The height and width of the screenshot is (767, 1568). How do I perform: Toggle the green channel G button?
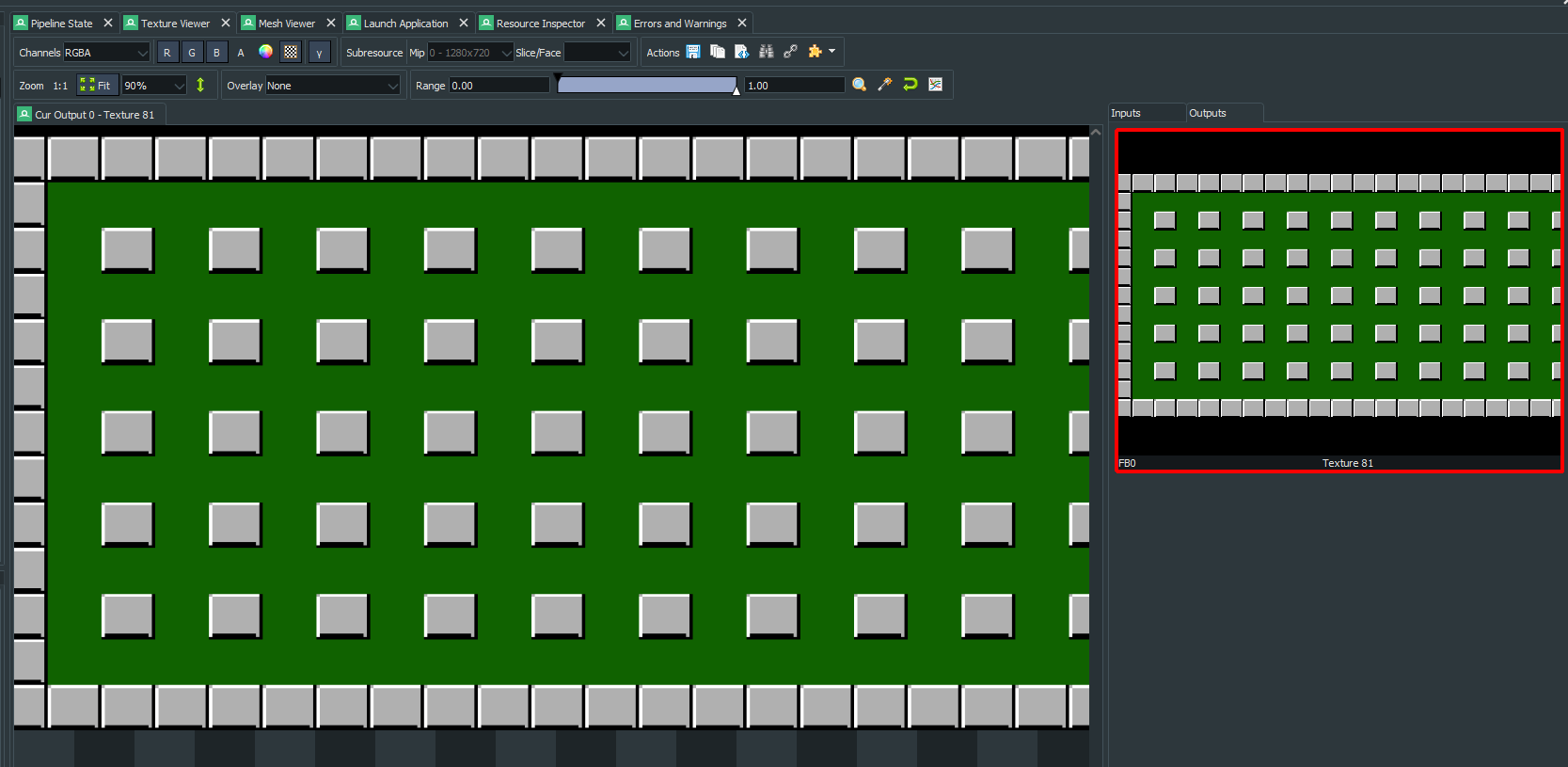click(192, 53)
